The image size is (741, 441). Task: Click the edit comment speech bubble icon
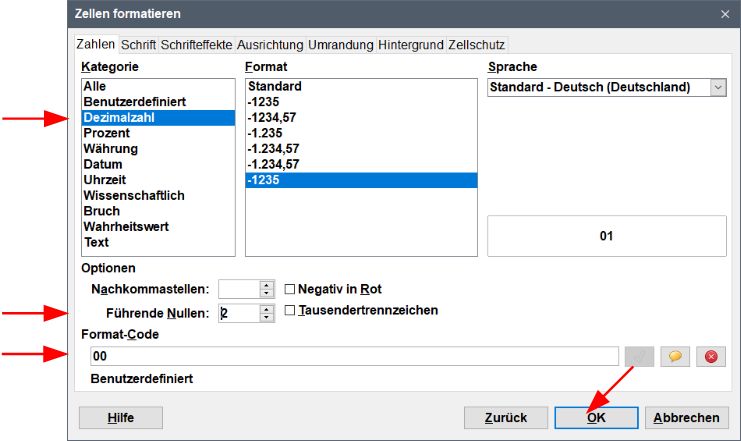click(x=675, y=356)
